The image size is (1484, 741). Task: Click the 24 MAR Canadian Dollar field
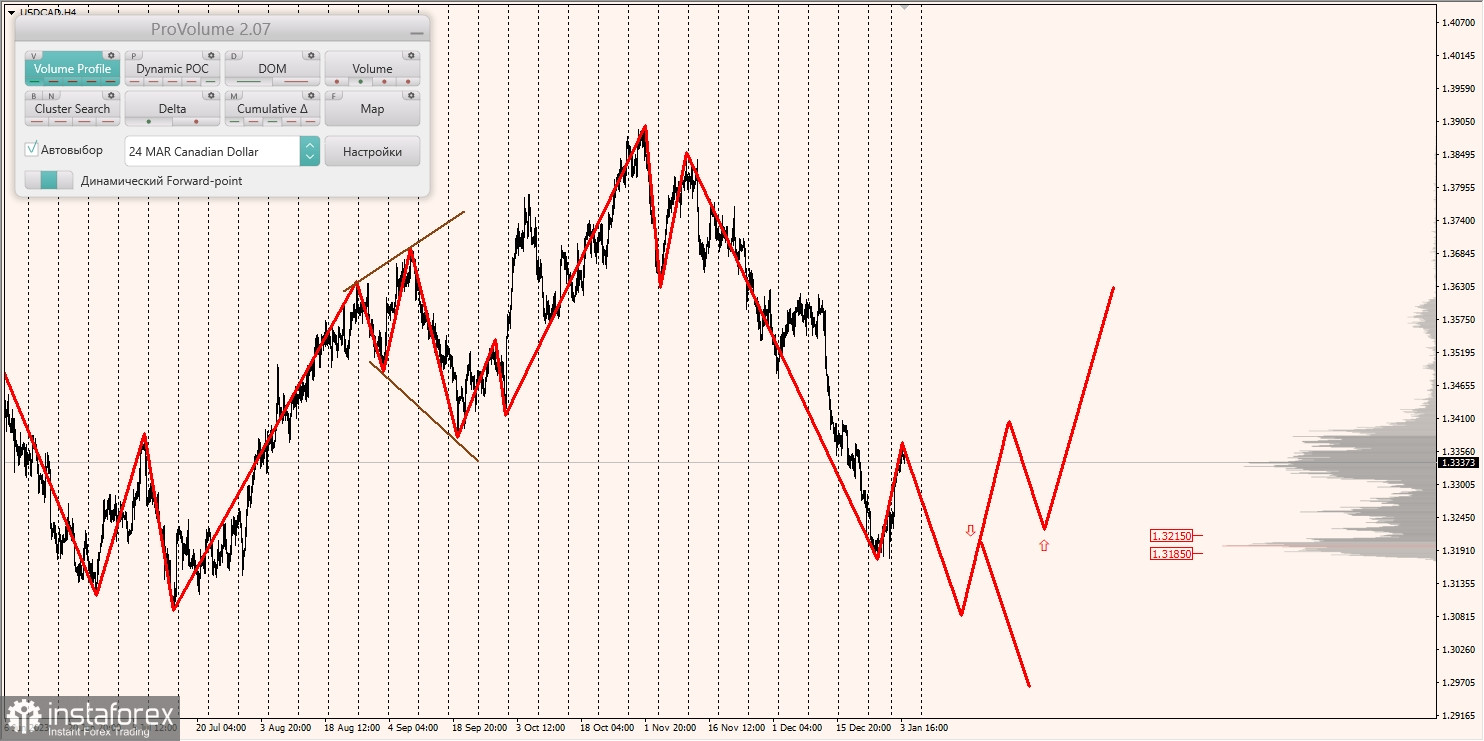click(x=212, y=151)
